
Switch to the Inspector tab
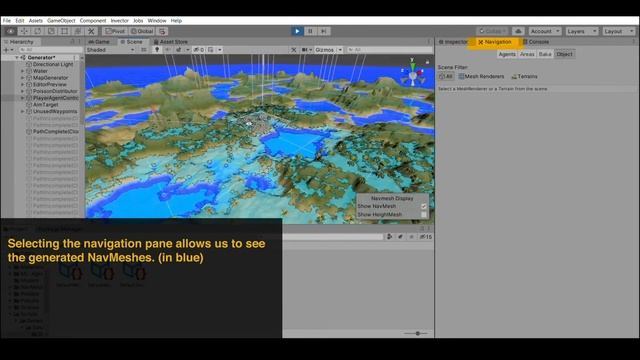[x=453, y=42]
